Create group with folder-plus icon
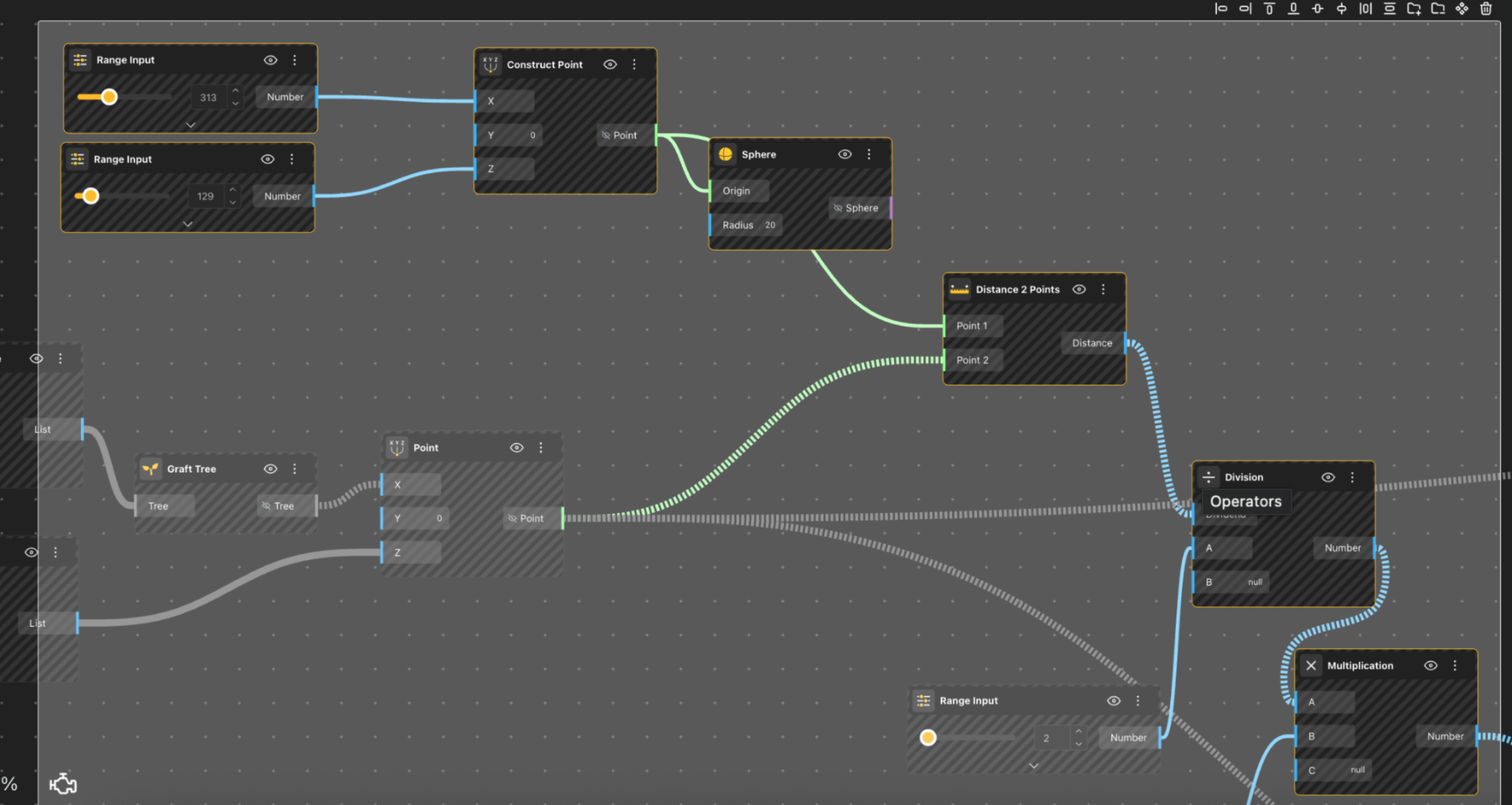Screen dimensions: 1512x805 1413,9
